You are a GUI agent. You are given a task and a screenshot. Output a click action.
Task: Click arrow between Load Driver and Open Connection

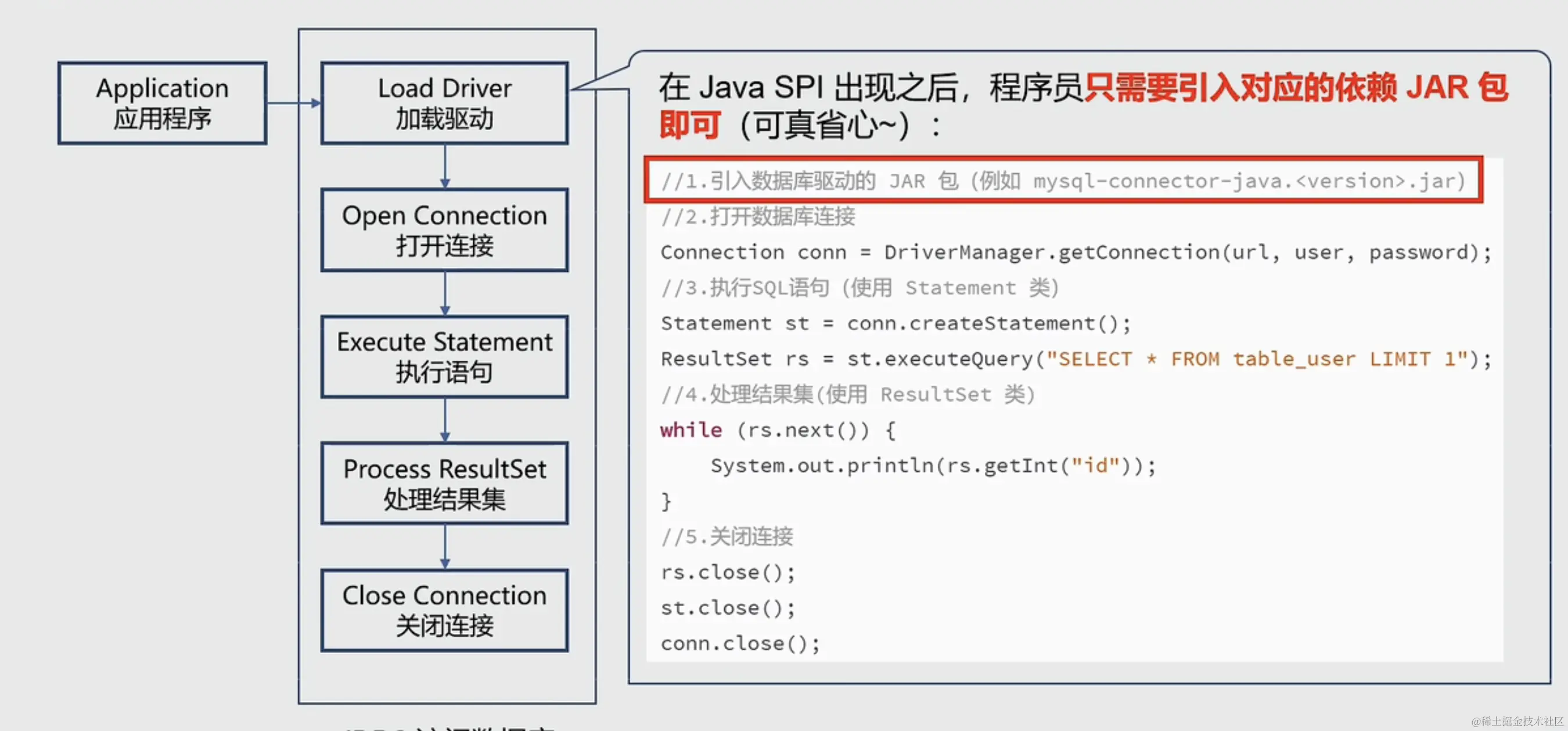pos(445,166)
